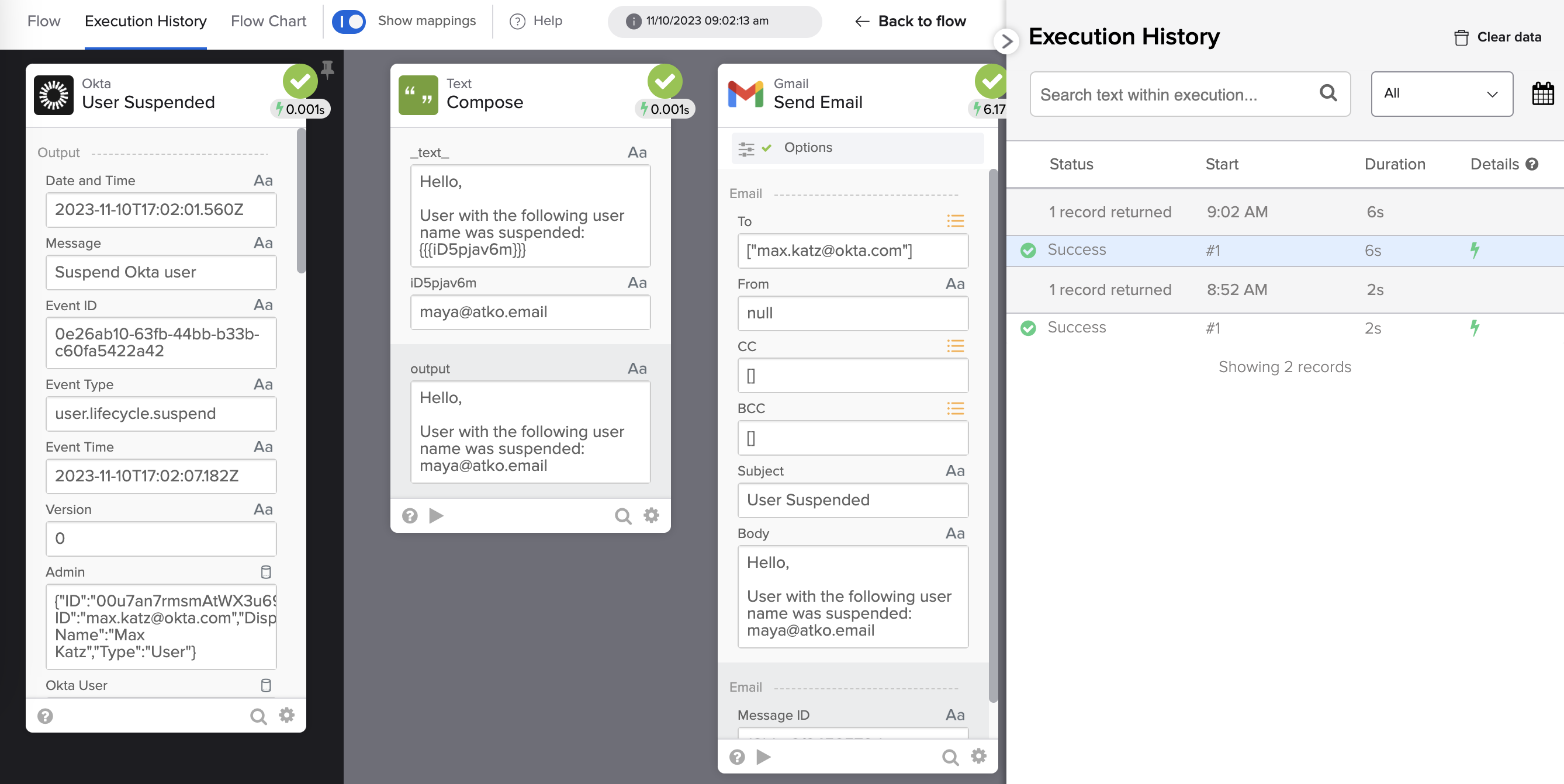Open the calendar date filter icon
This screenshot has width=1564, height=784.
point(1542,94)
